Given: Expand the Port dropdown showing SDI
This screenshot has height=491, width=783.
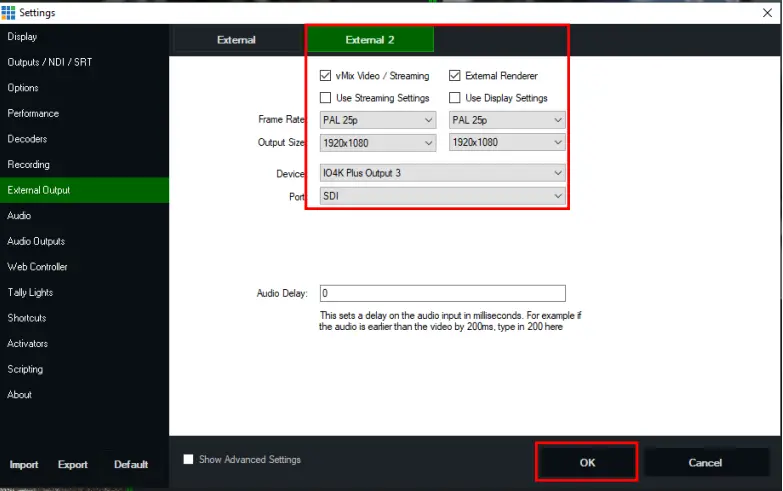Looking at the screenshot, I should [442, 196].
